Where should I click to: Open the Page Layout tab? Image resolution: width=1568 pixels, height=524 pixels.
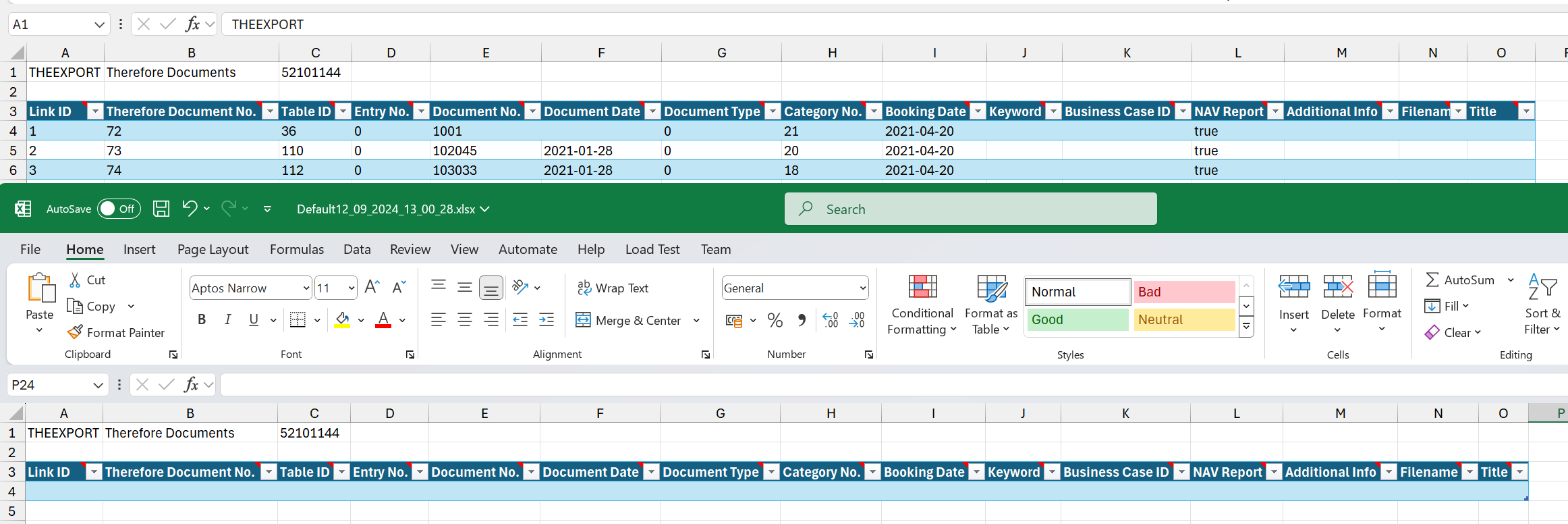point(213,249)
